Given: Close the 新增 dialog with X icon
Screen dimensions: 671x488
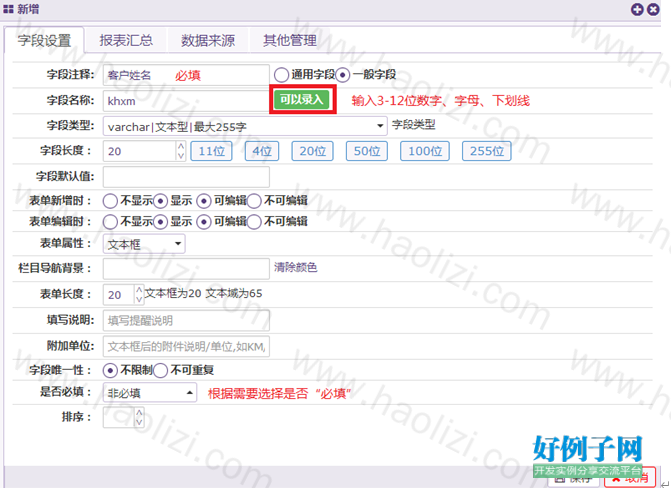Looking at the screenshot, I should [x=653, y=9].
